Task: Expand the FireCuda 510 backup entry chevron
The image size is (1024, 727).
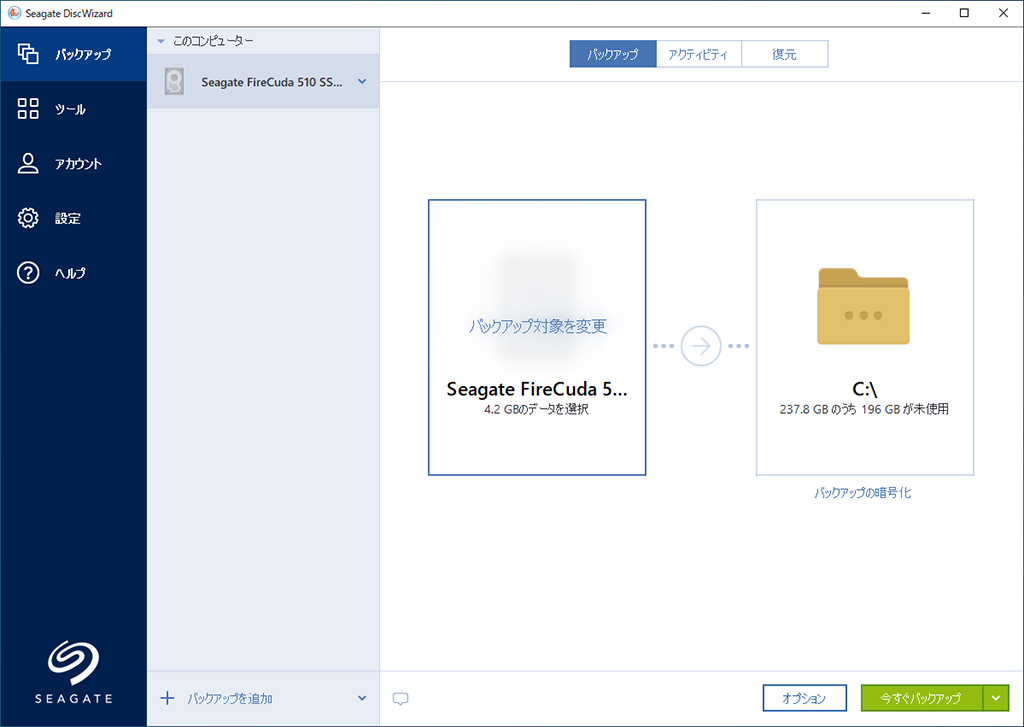Action: tap(362, 82)
